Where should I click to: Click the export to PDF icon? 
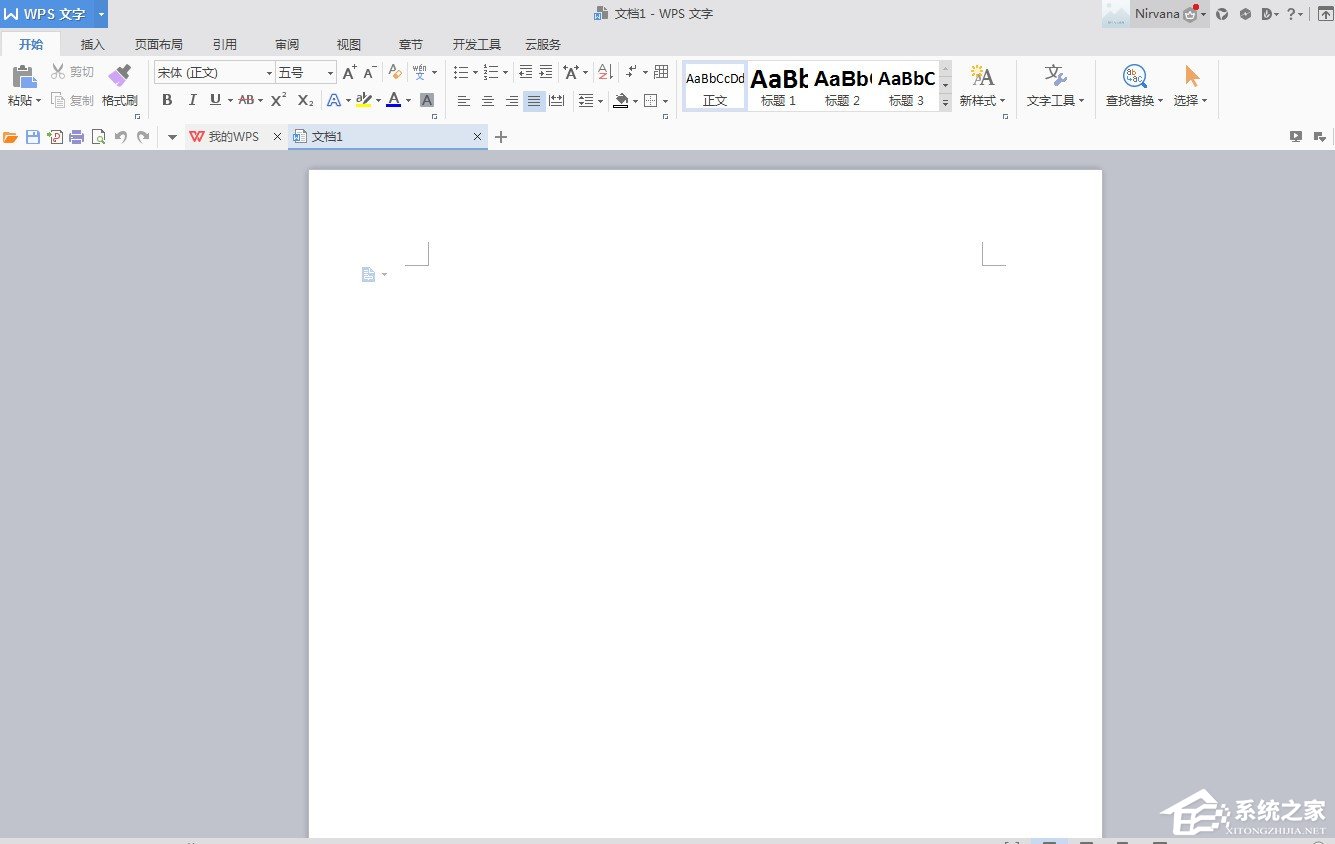click(55, 137)
